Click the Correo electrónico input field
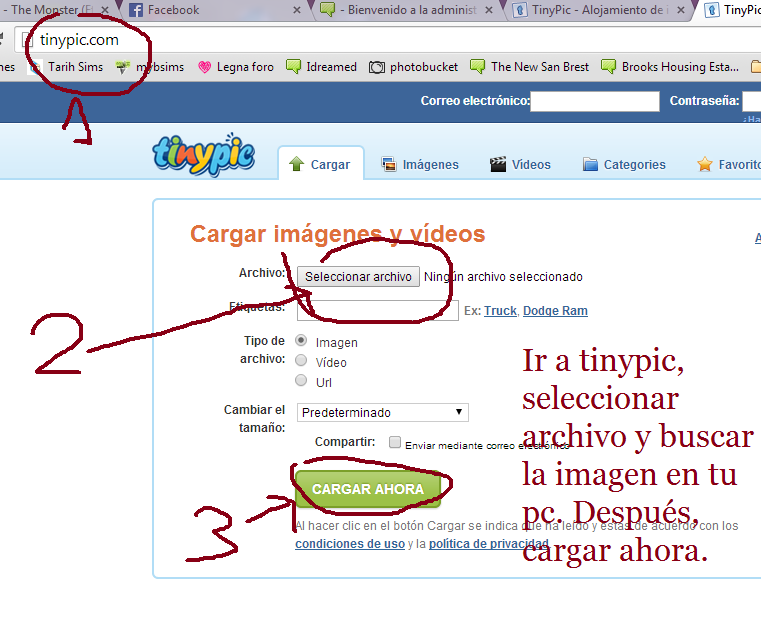This screenshot has height=626, width=761. pos(595,101)
